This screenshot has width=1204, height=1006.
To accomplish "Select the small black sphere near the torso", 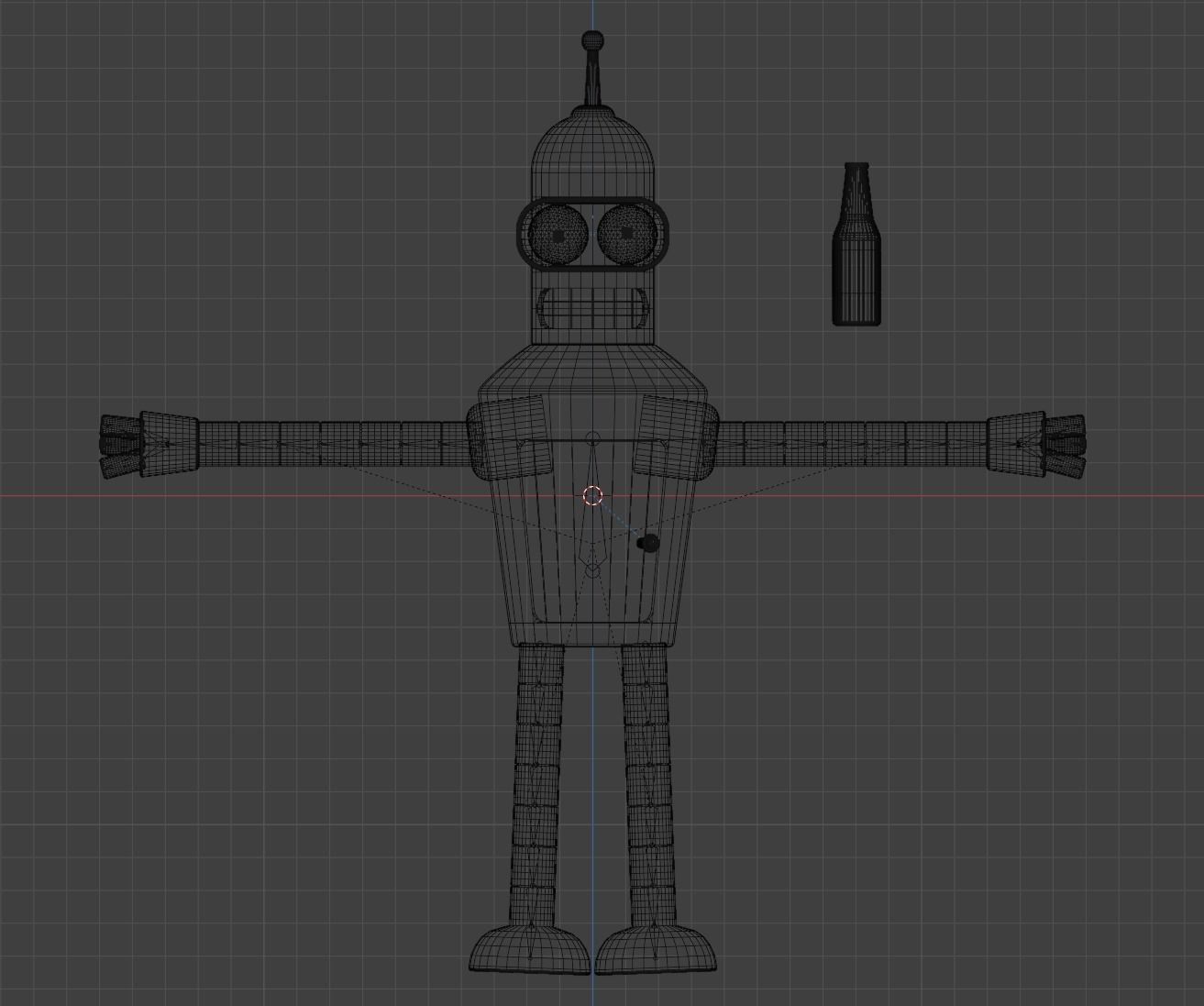I will (648, 543).
